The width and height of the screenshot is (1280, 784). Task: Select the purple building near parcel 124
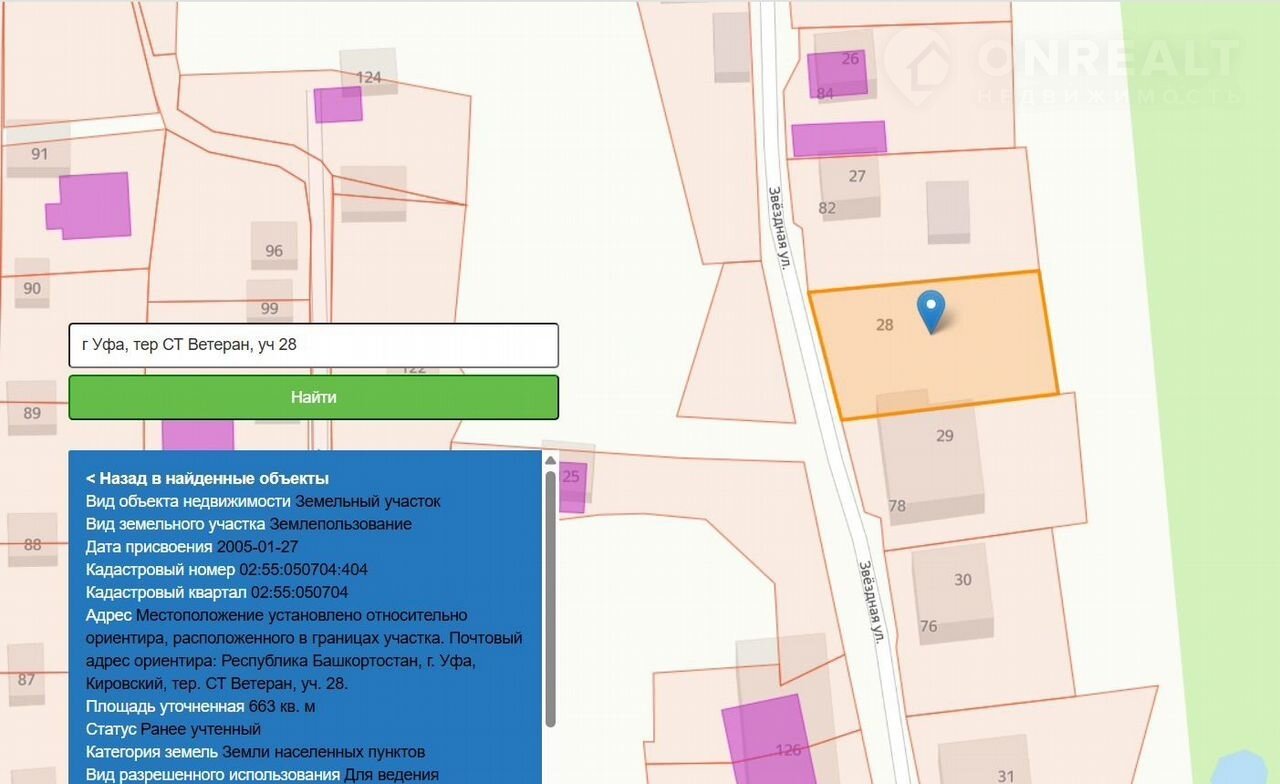(338, 104)
